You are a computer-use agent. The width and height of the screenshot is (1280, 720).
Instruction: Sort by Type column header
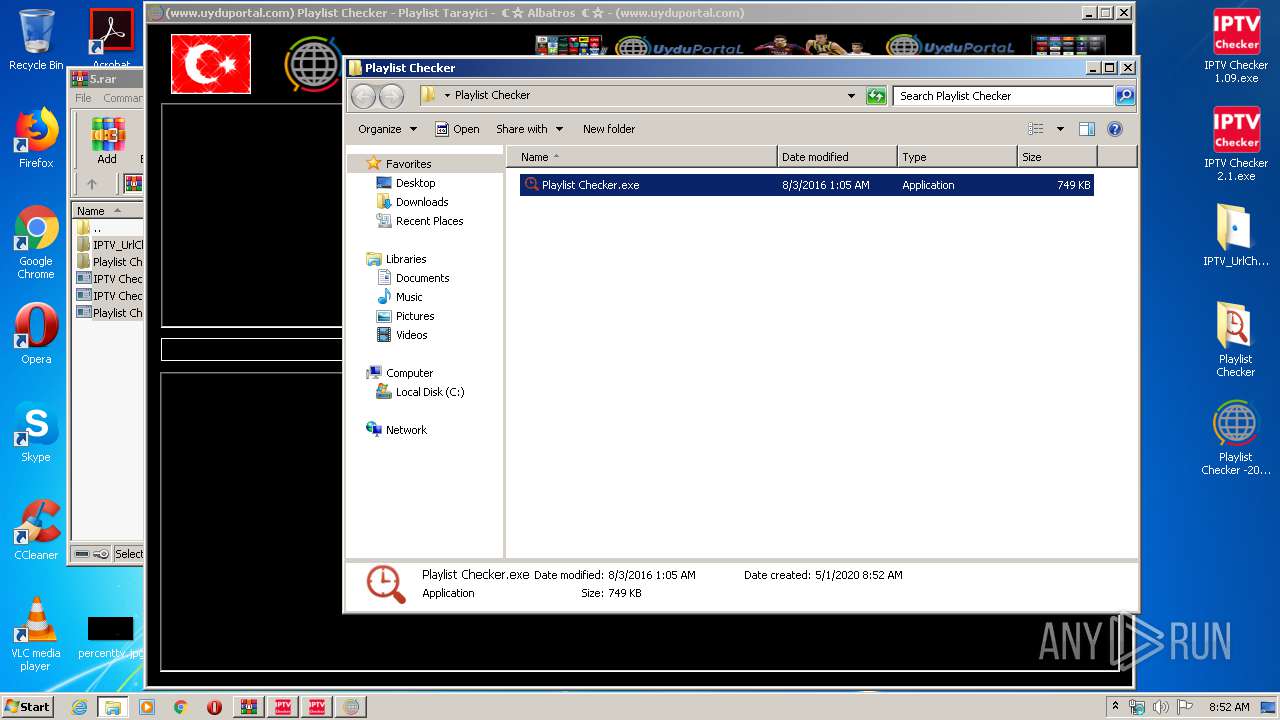pos(957,157)
